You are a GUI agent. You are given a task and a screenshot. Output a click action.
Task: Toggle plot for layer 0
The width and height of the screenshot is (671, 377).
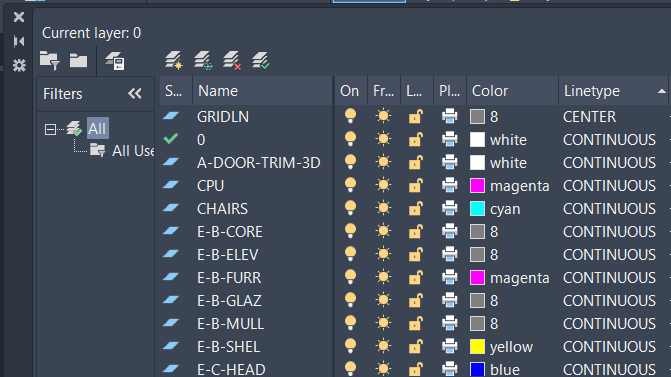450,139
